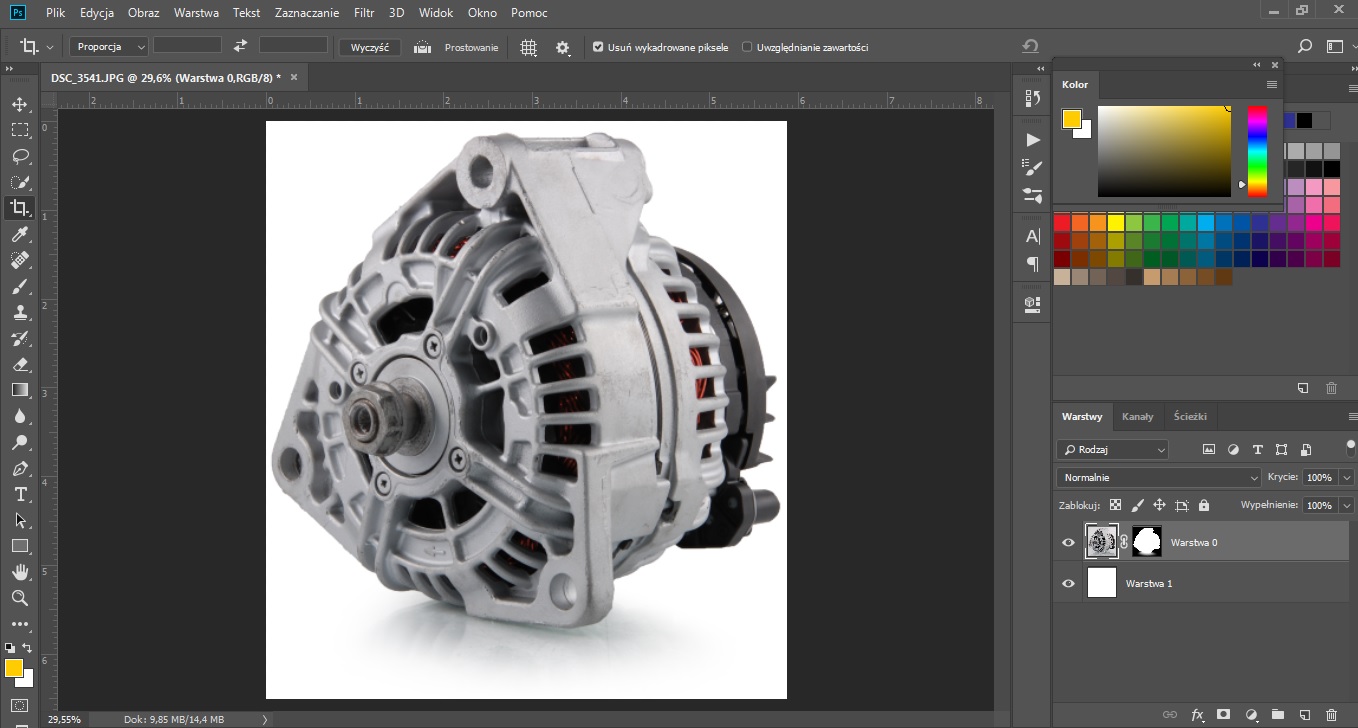Expand the Krycie opacity dropdown arrow
Viewport: 1358px width, 728px height.
1346,478
